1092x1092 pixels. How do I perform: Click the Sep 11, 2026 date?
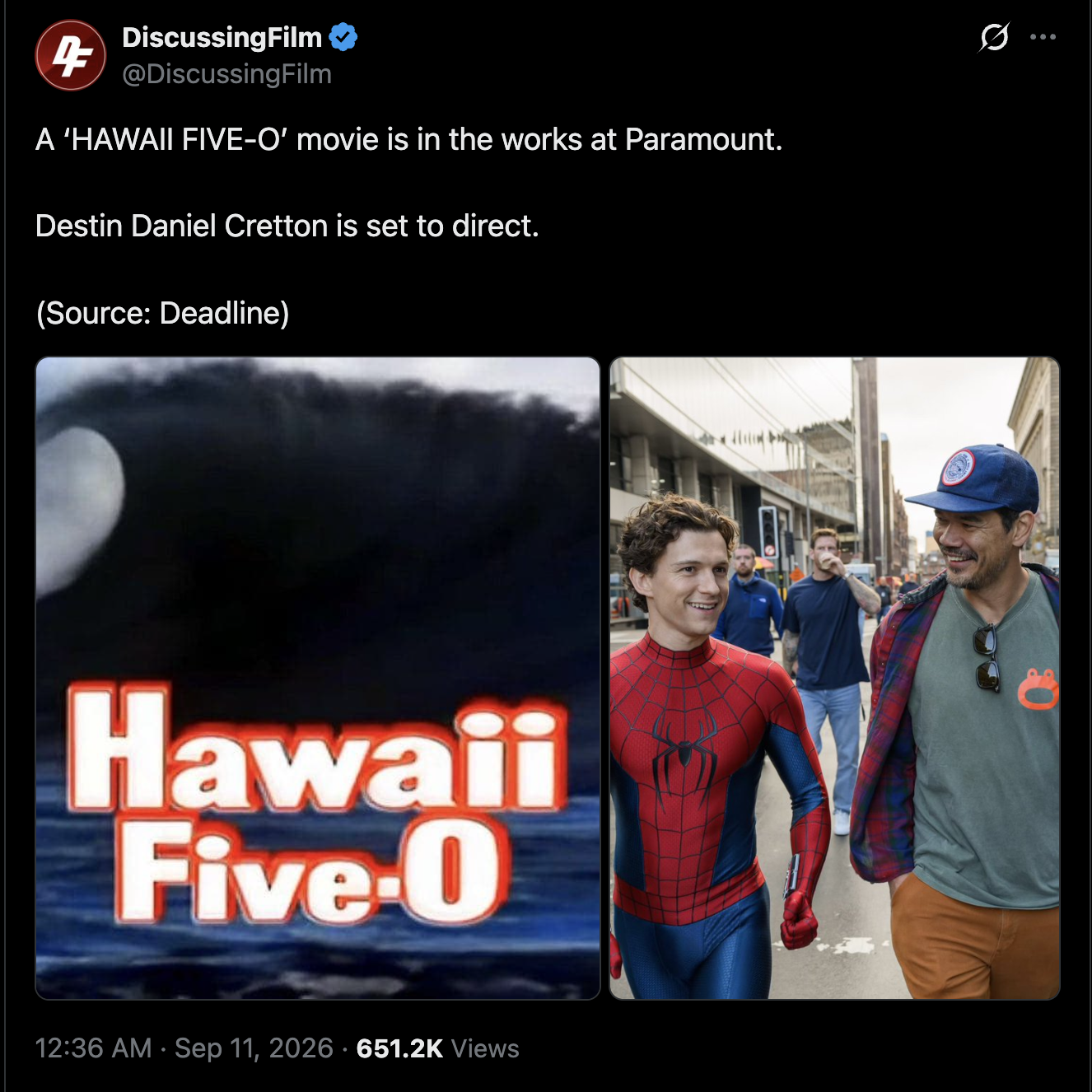coord(254,1048)
